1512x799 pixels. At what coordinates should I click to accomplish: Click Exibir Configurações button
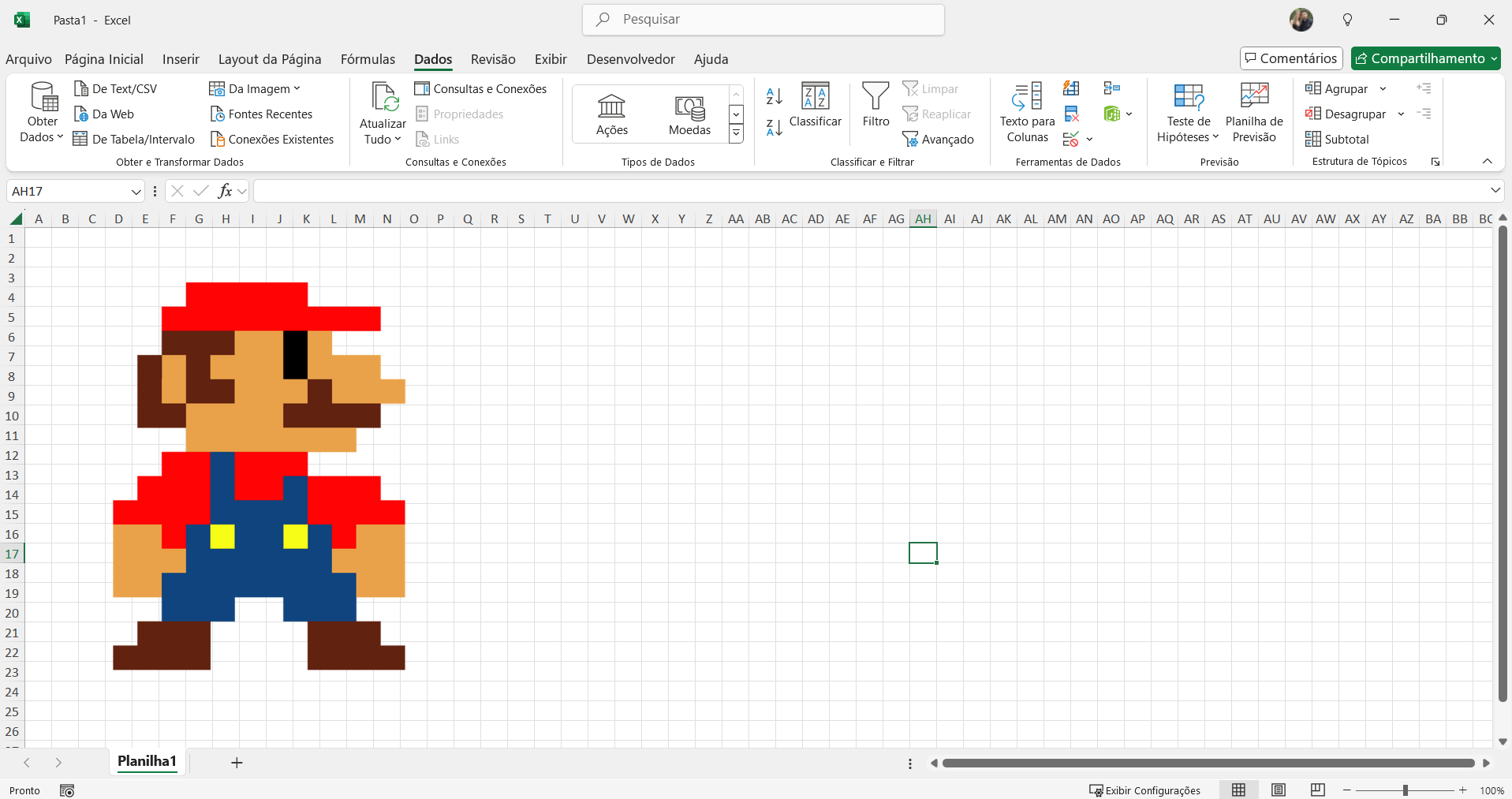pyautogui.click(x=1144, y=790)
